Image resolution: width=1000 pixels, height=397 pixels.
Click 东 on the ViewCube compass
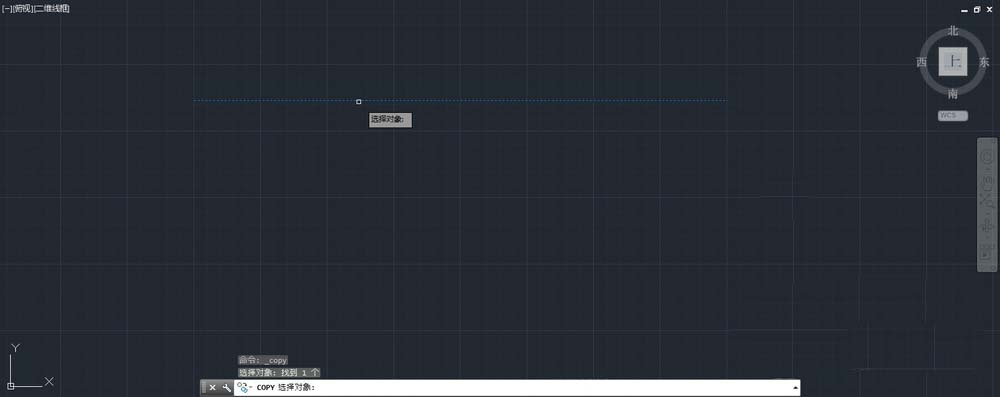[x=984, y=63]
